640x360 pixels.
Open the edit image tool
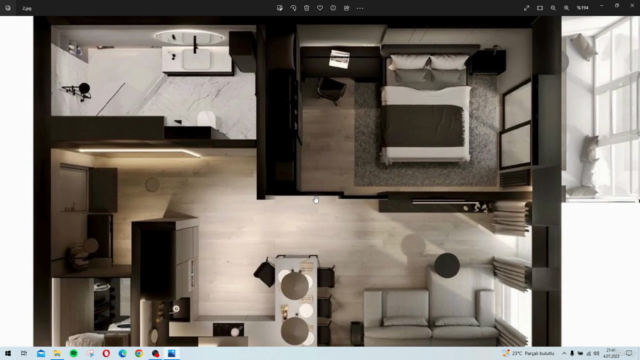tap(280, 8)
